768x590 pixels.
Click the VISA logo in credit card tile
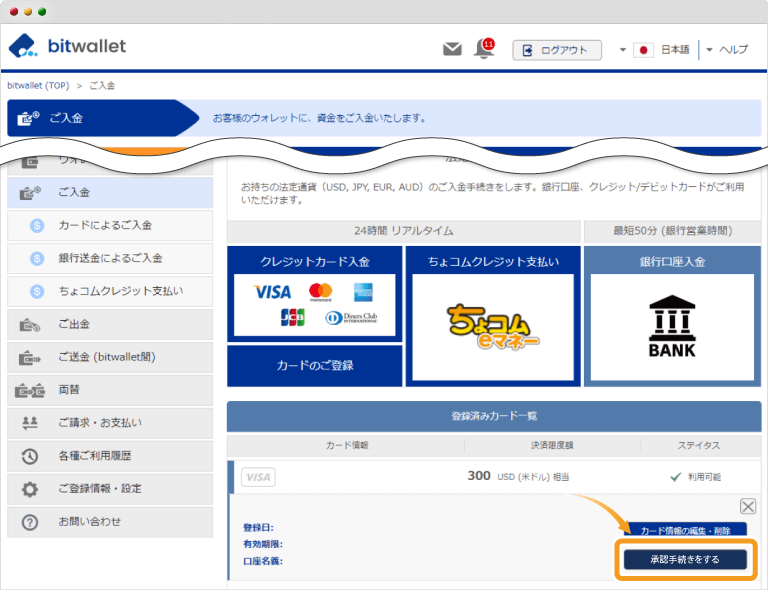click(272, 292)
